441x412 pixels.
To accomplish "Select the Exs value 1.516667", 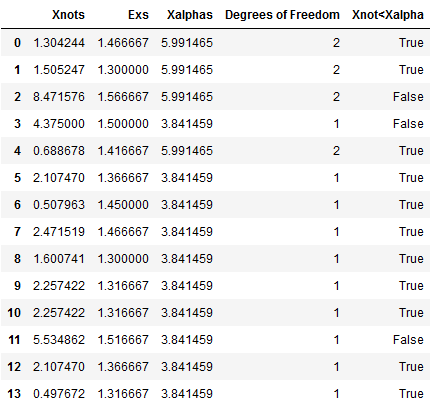I will (x=123, y=340).
